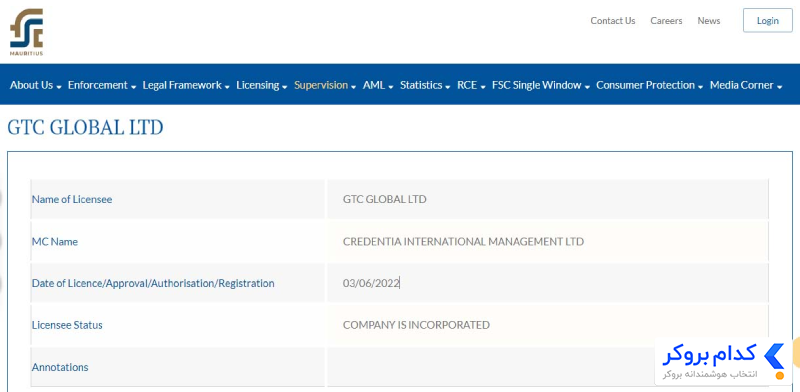Viewport: 800px width, 392px height.
Task: Open the News link
Action: pyautogui.click(x=709, y=21)
